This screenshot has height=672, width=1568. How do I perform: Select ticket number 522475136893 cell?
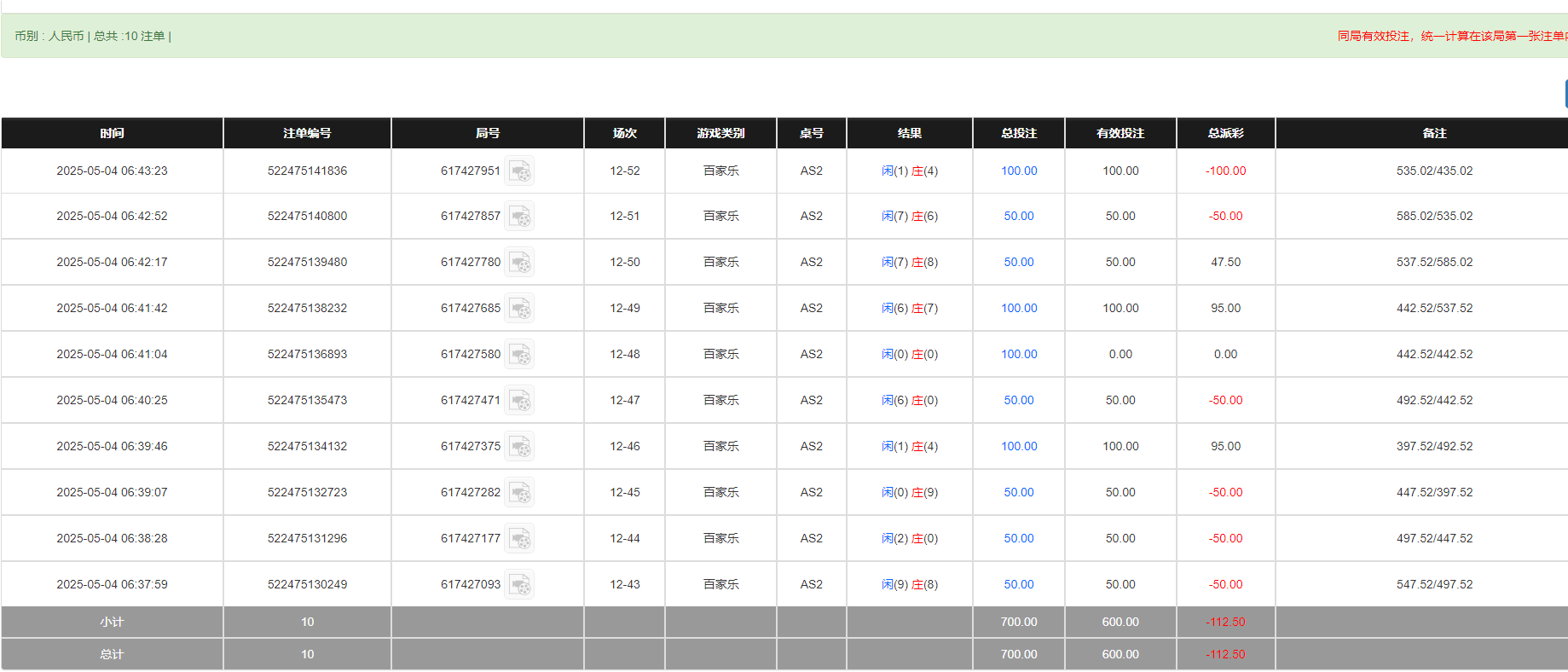[307, 355]
